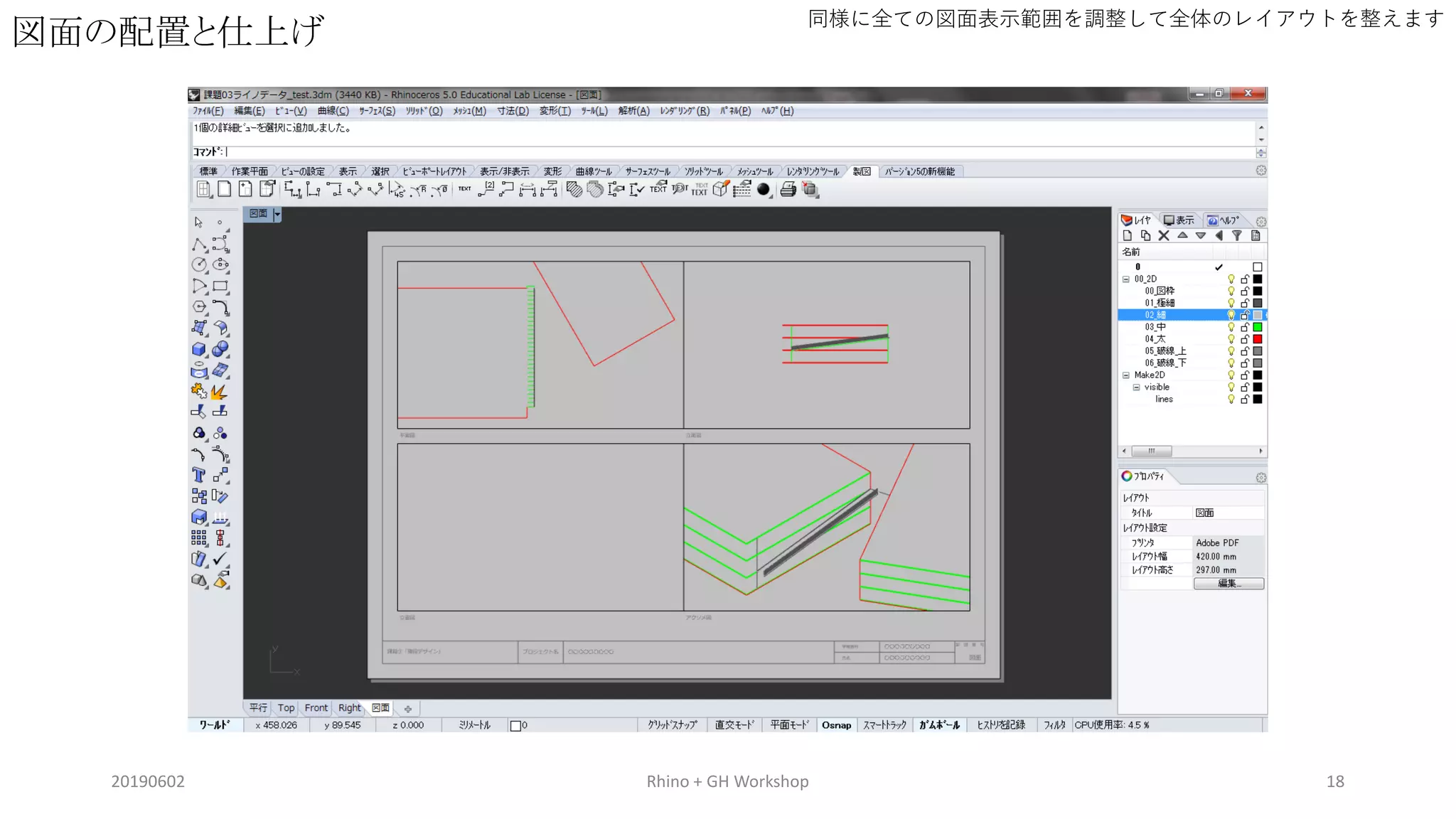Hide the 03_中 layer lightbulb
This screenshot has height=819, width=1456.
pos(1231,327)
